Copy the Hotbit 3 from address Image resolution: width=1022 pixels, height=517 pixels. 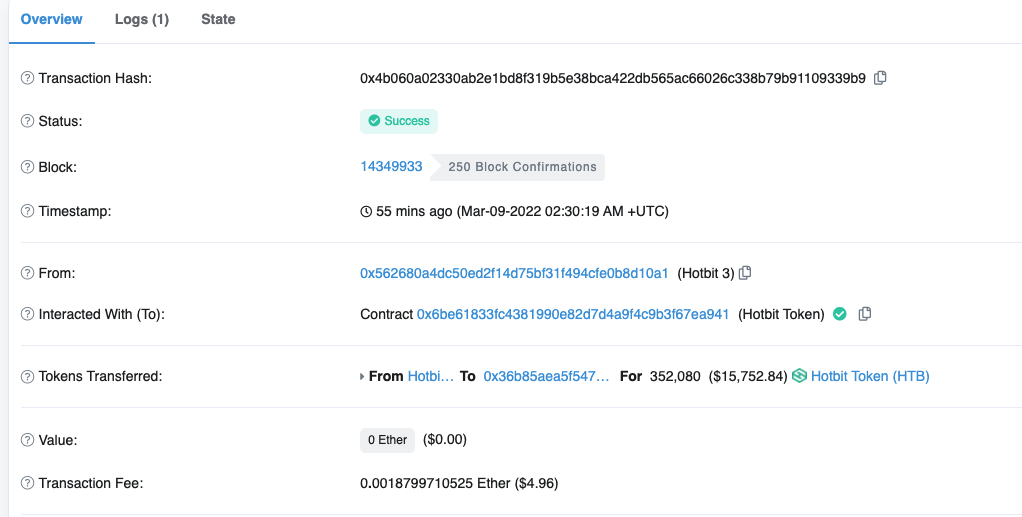point(745,273)
